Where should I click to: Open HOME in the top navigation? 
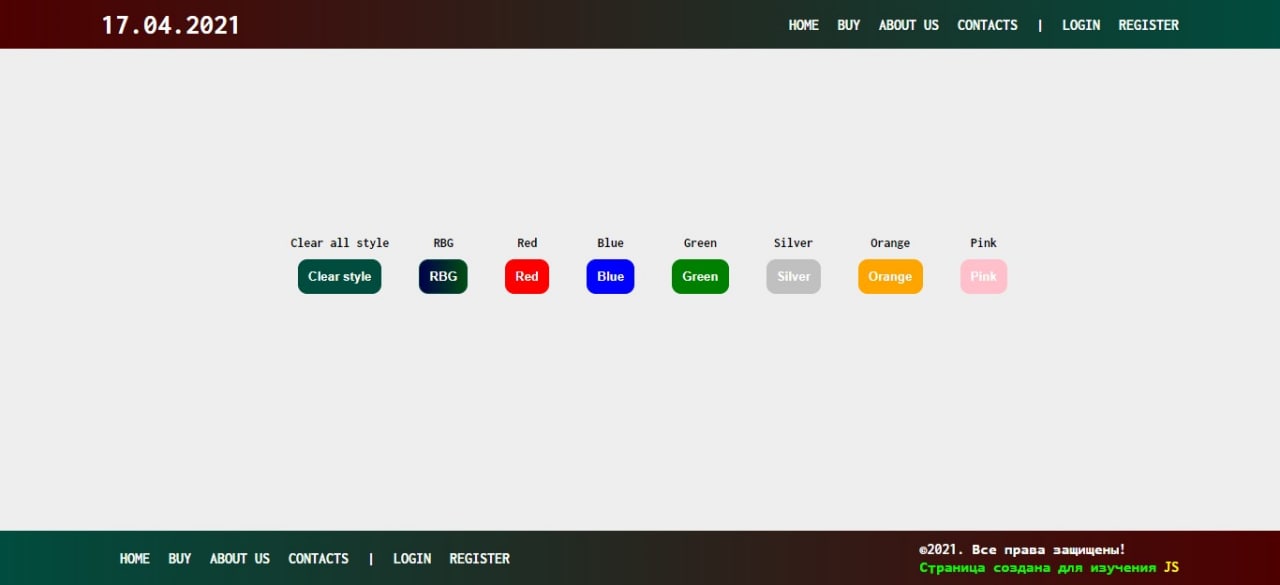[x=804, y=25]
